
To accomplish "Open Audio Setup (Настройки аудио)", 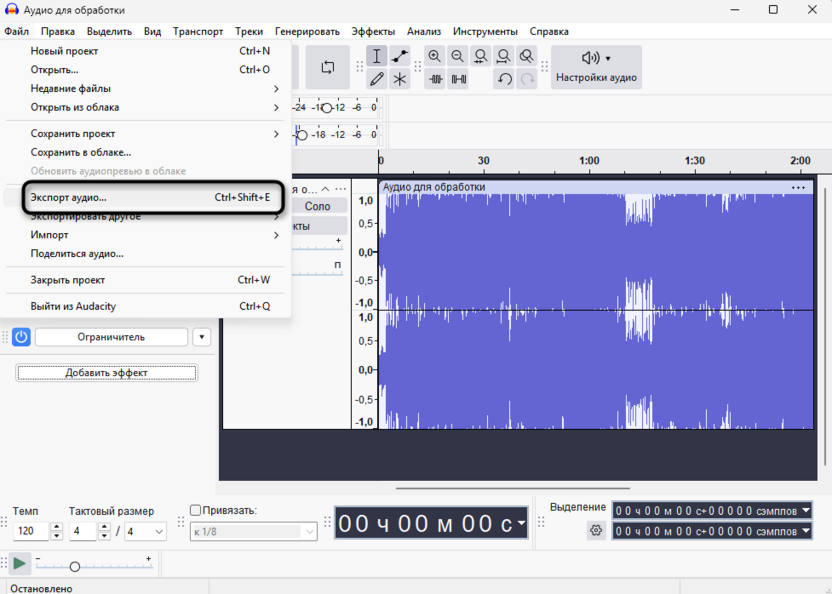I will click(596, 67).
